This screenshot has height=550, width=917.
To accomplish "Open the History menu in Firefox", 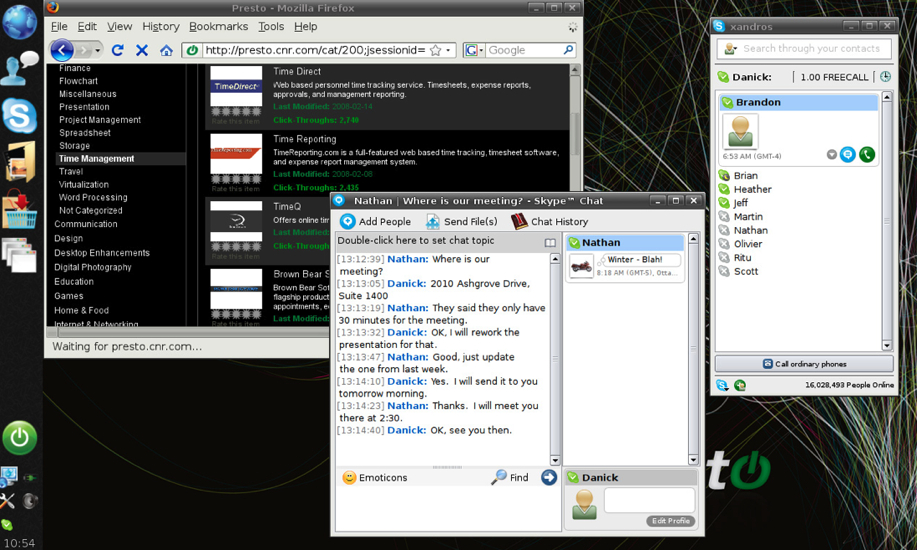I will 161,26.
